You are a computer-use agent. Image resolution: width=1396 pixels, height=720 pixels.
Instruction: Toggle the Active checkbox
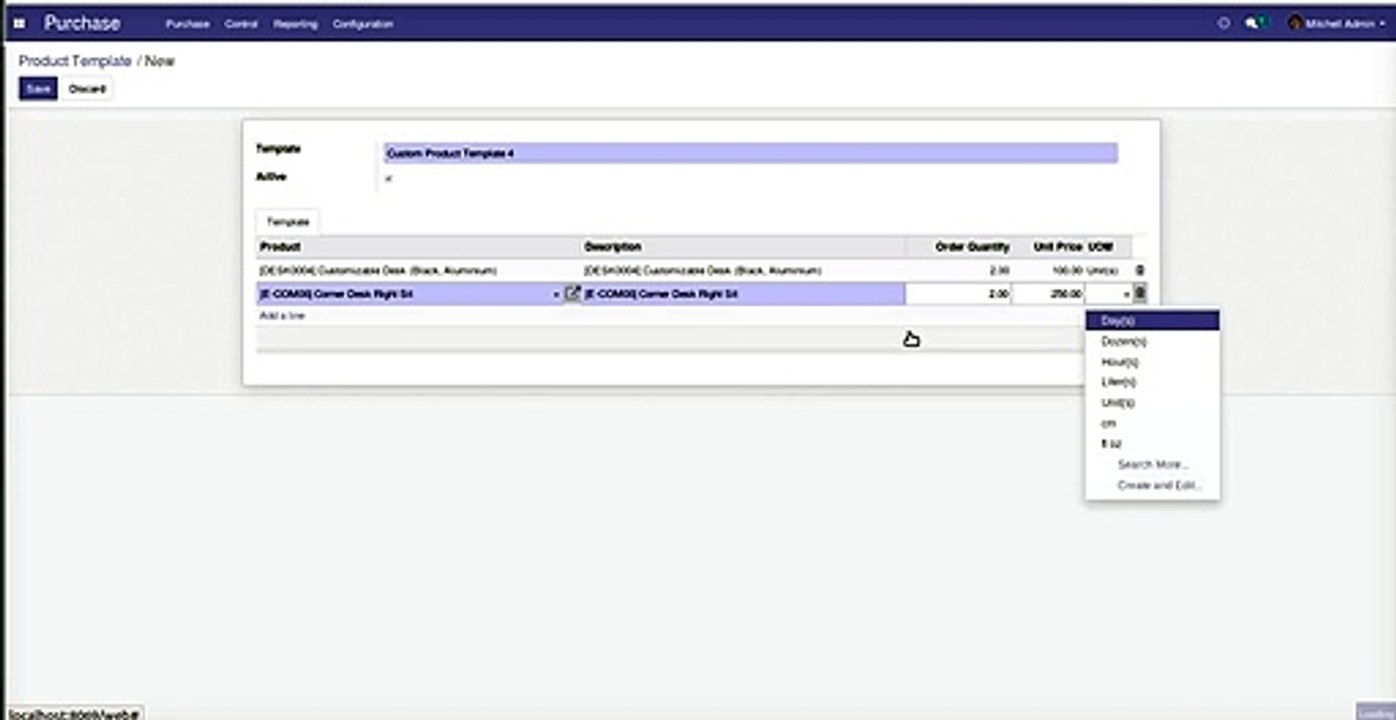point(389,179)
